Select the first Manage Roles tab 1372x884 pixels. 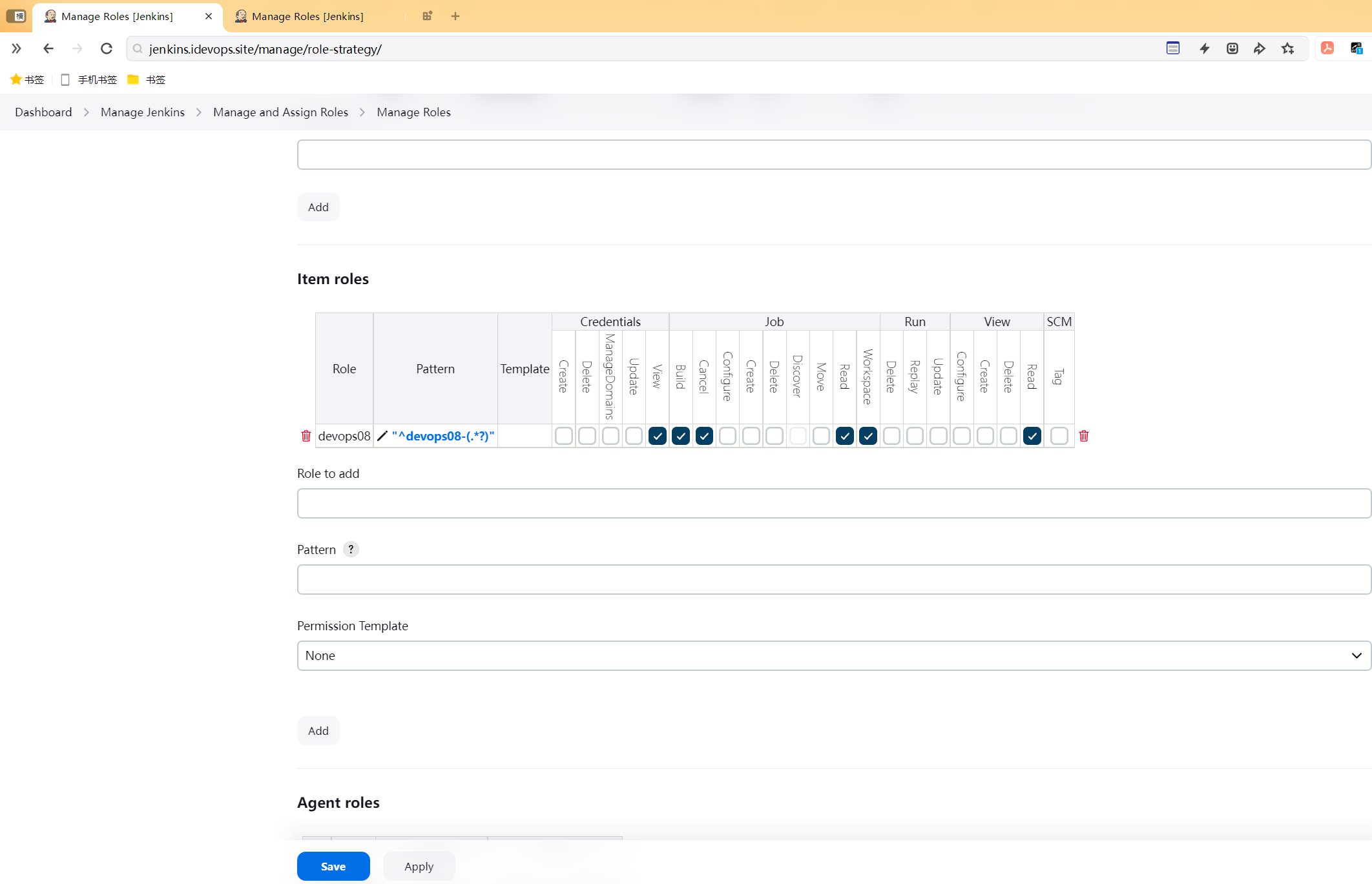pyautogui.click(x=118, y=16)
